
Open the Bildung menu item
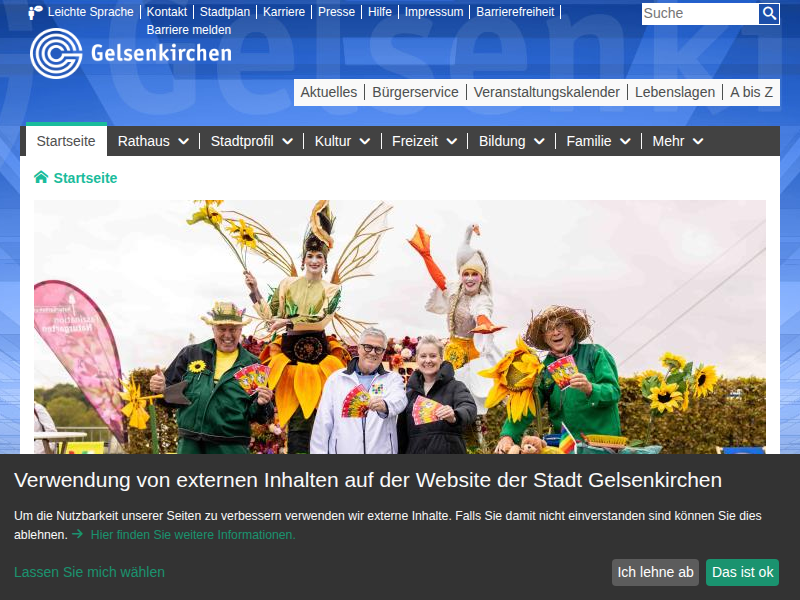(x=502, y=141)
